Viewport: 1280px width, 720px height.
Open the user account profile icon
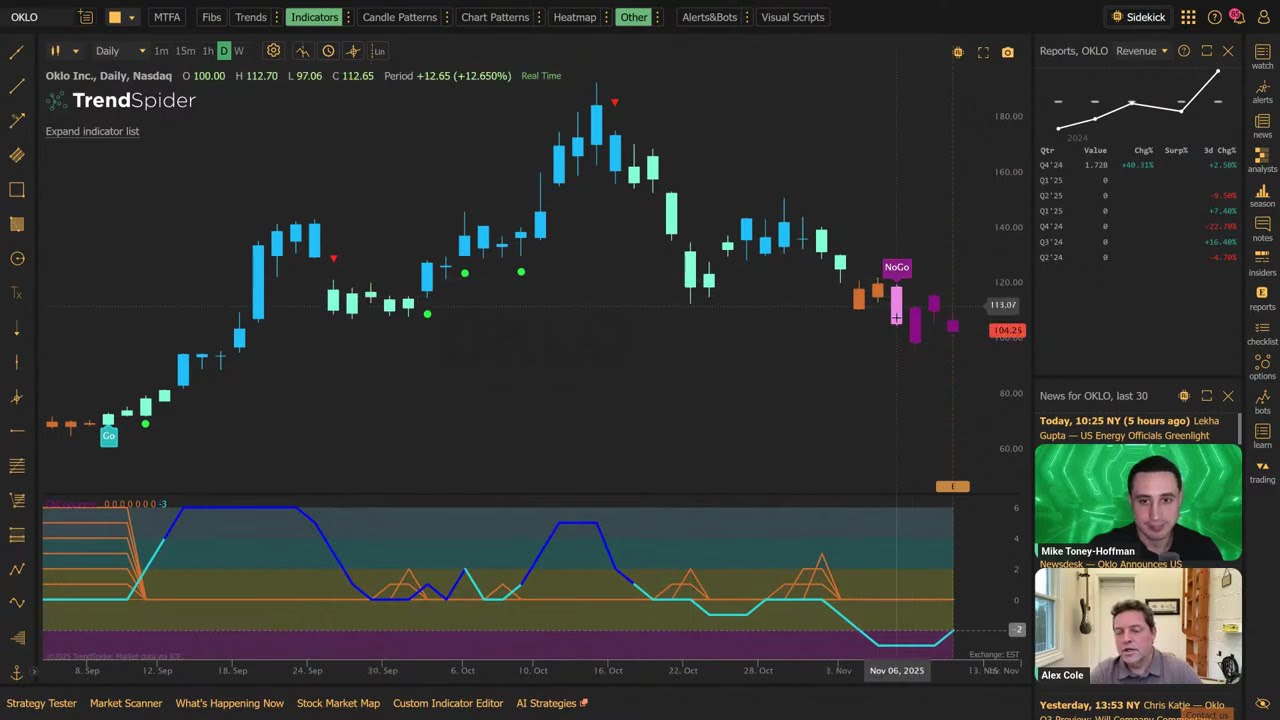1262,17
